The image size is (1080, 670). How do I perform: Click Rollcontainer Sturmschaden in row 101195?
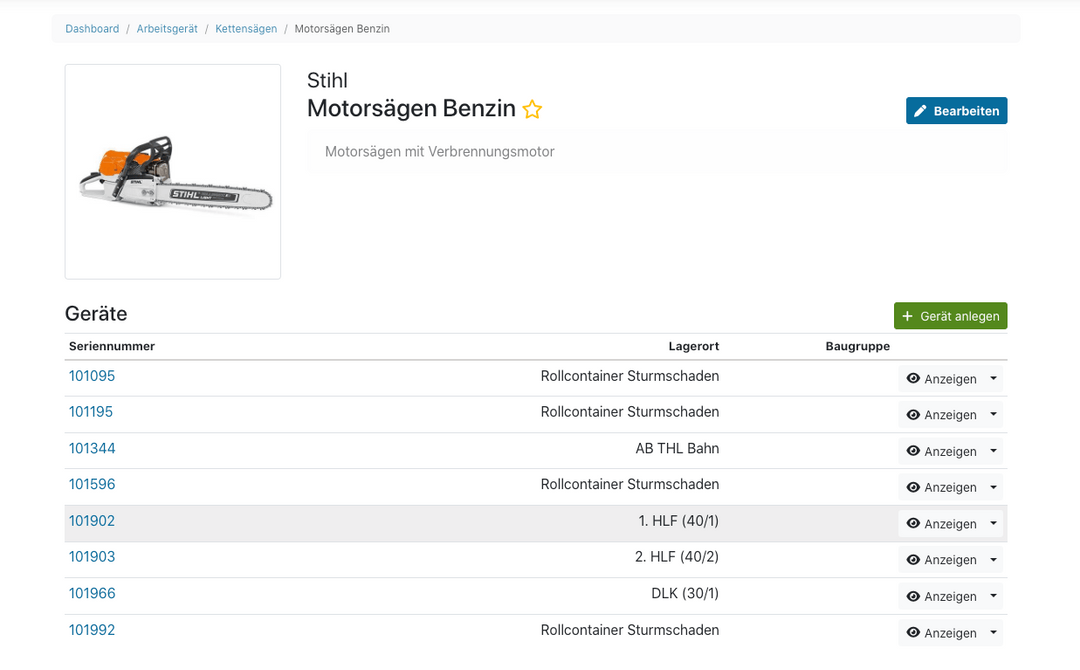(x=630, y=412)
